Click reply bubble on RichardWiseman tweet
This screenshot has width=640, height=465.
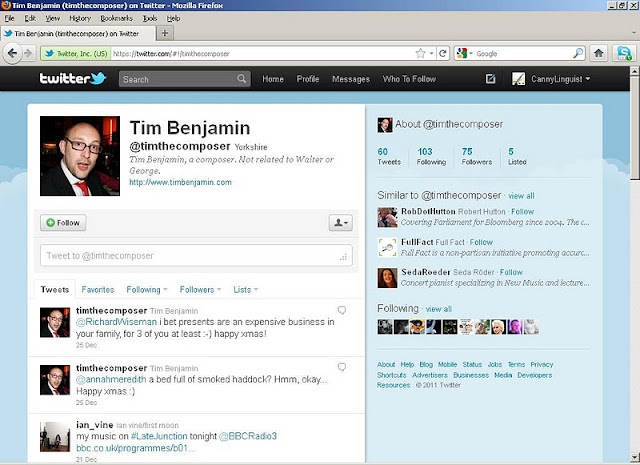342,310
